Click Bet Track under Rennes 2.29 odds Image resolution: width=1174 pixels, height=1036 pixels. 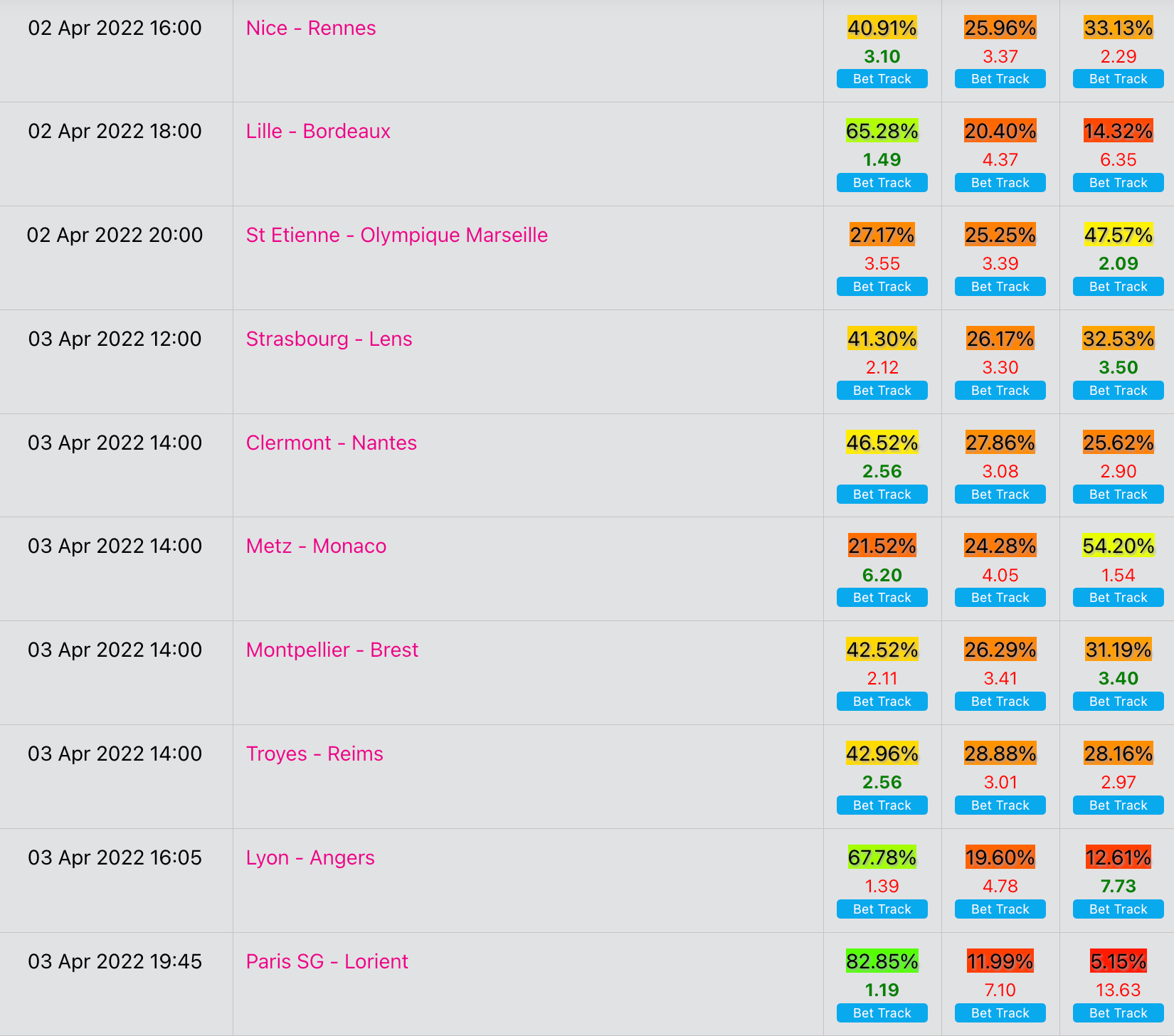click(1119, 79)
